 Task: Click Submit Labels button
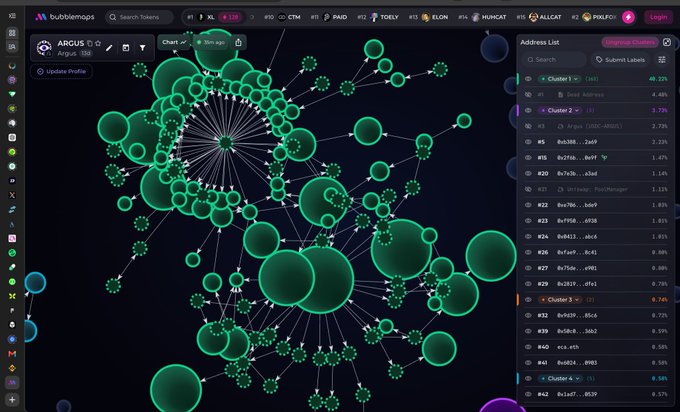click(620, 60)
